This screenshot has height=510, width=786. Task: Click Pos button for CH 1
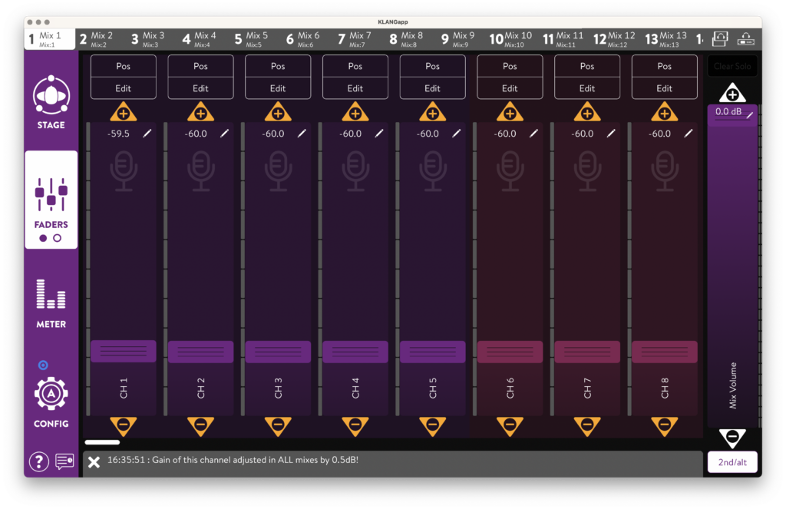tap(123, 66)
